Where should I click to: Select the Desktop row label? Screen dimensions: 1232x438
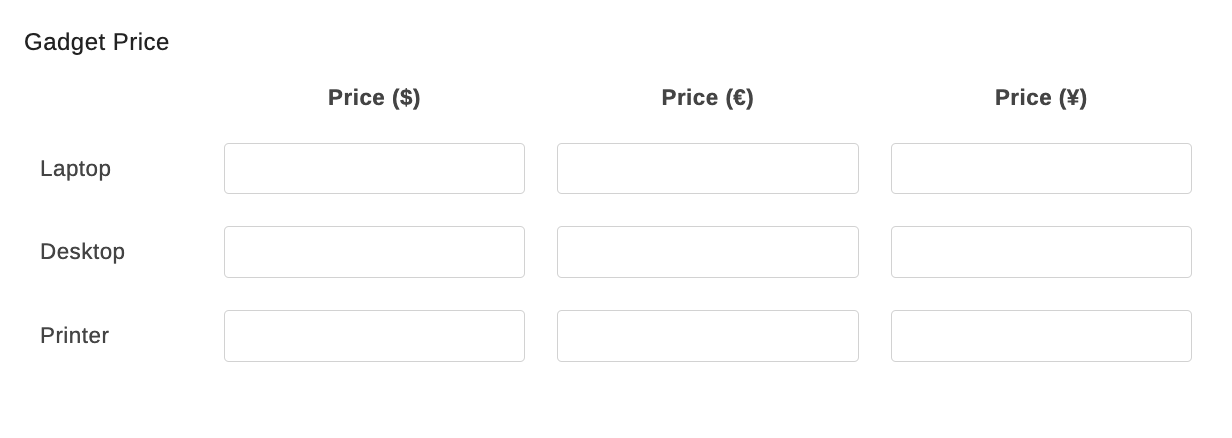point(83,252)
